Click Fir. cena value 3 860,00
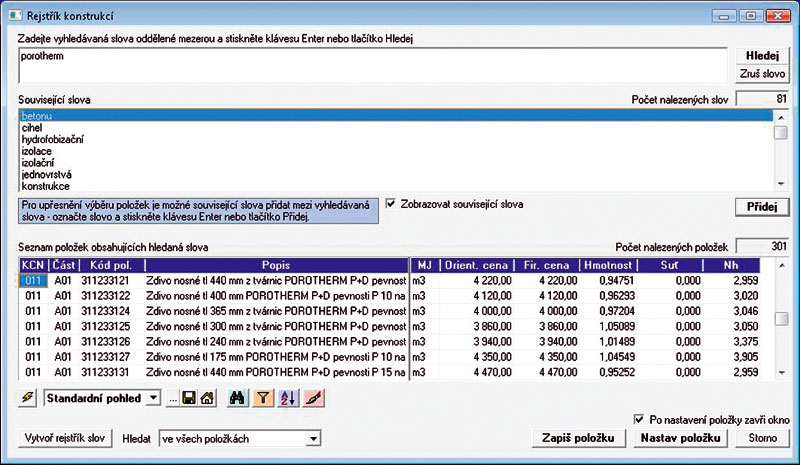The height and width of the screenshot is (465, 800). tap(558, 327)
